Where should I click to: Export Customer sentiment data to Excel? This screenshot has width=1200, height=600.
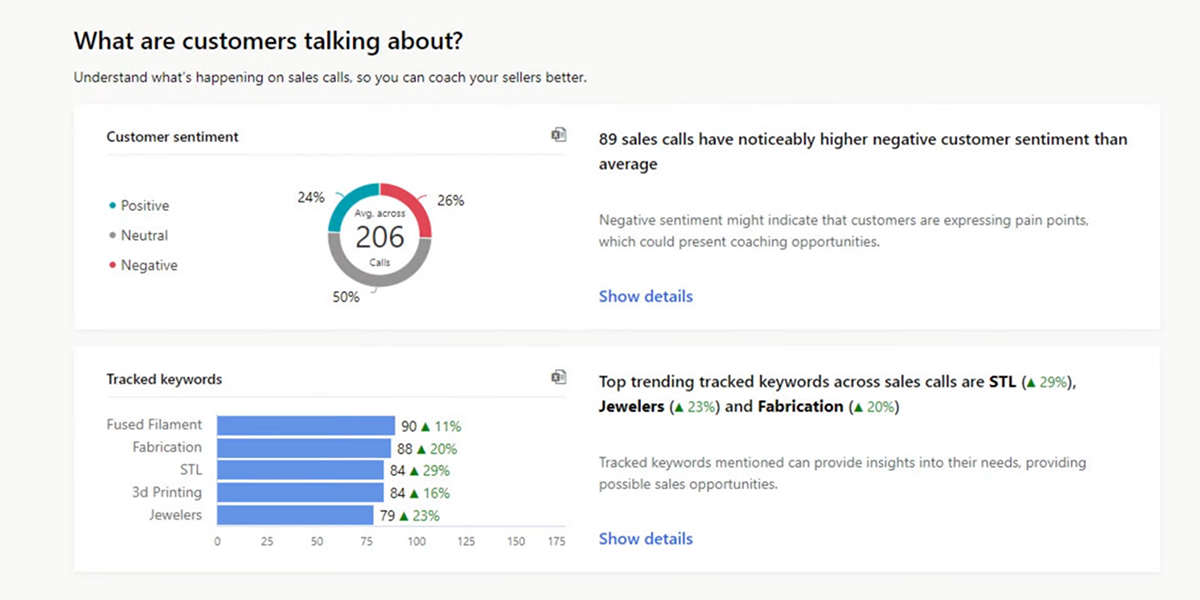pos(558,134)
